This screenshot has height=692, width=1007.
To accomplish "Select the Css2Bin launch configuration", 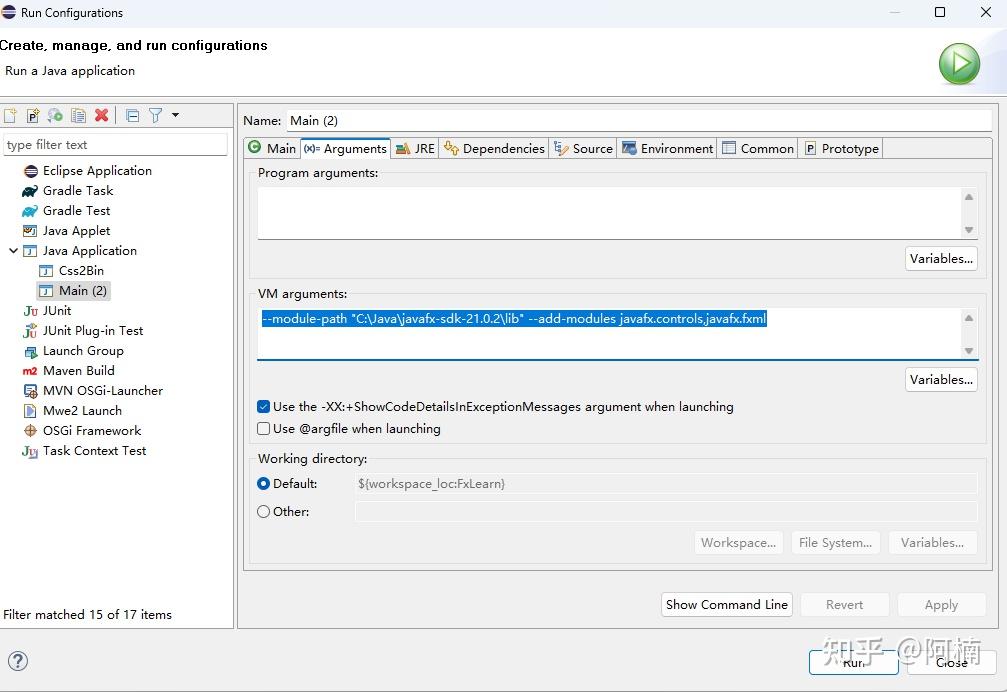I will pos(81,271).
